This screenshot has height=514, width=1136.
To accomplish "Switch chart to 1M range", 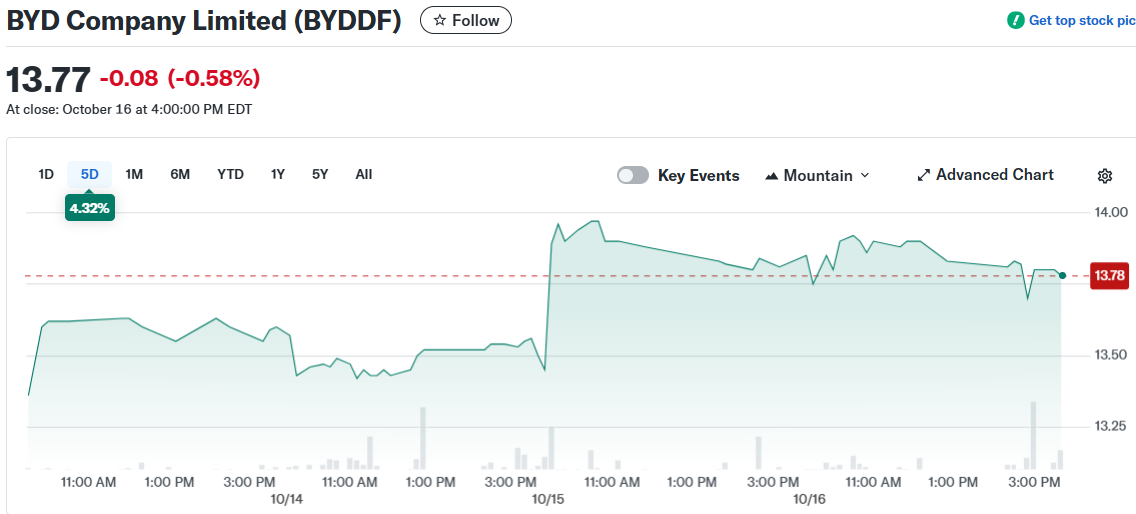I will (134, 174).
